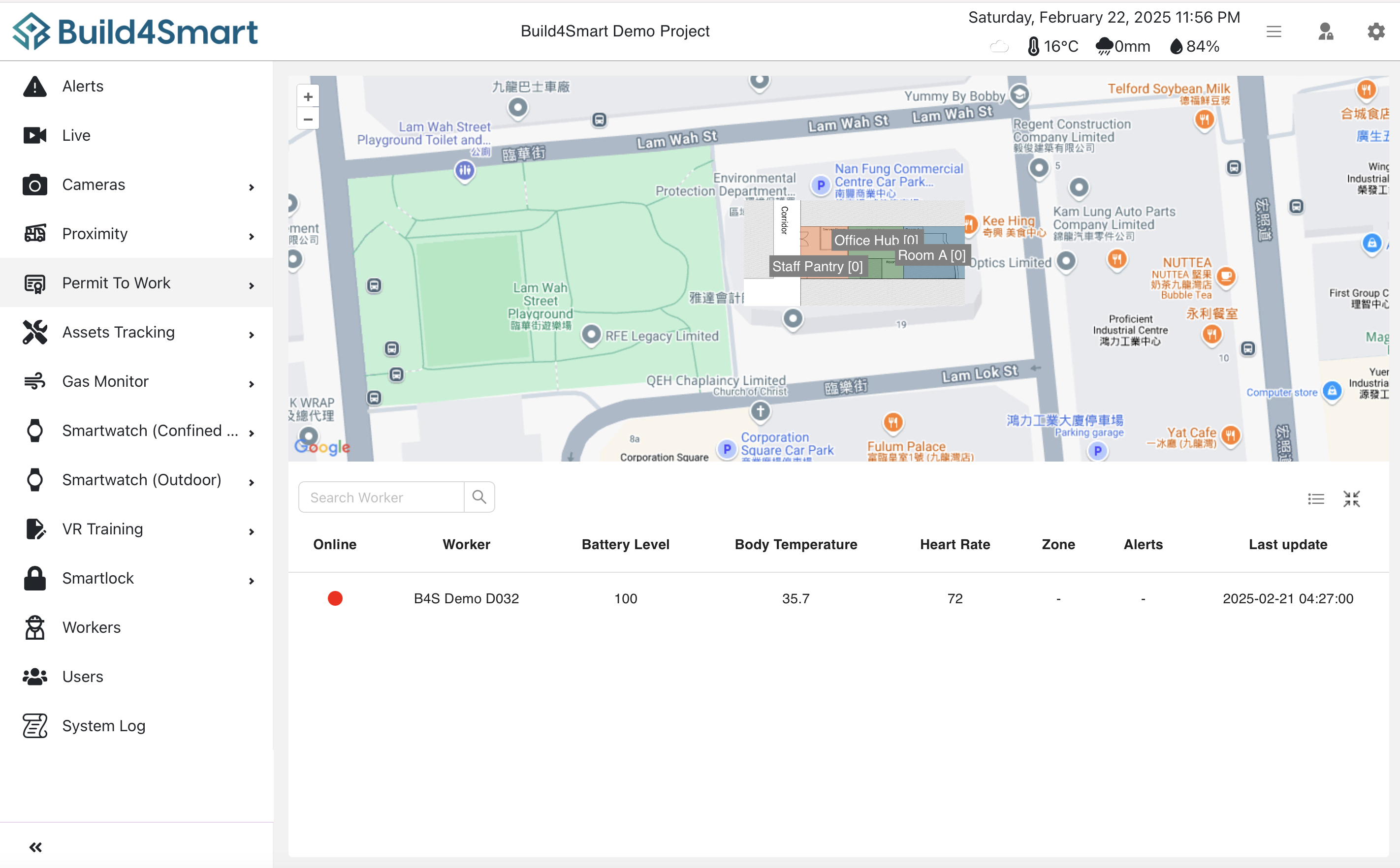
Task: Open the hamburger menu at top right
Action: click(x=1273, y=31)
